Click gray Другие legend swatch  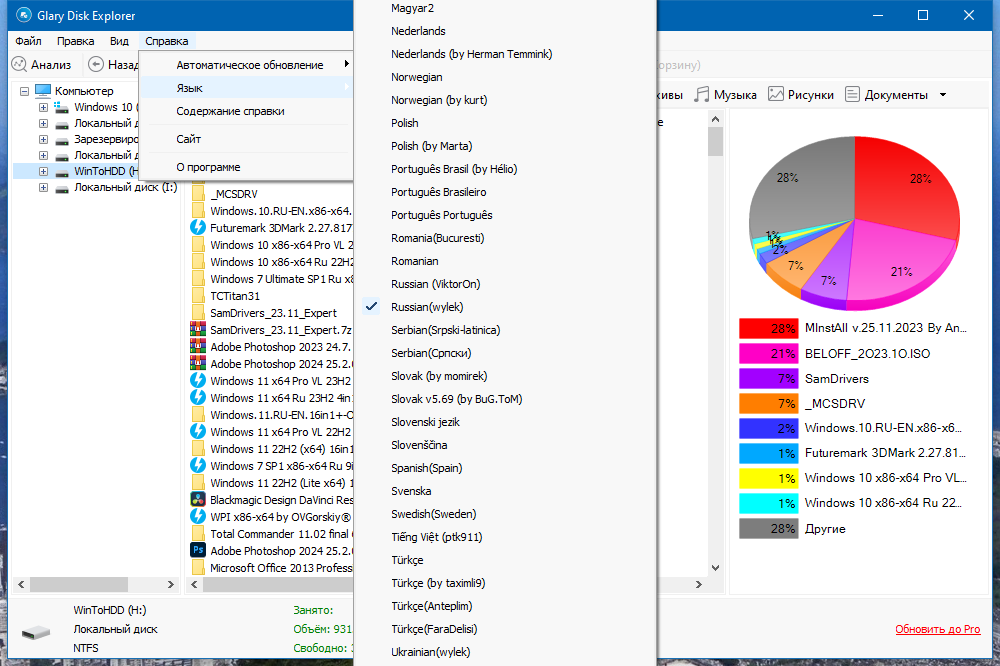click(x=768, y=528)
